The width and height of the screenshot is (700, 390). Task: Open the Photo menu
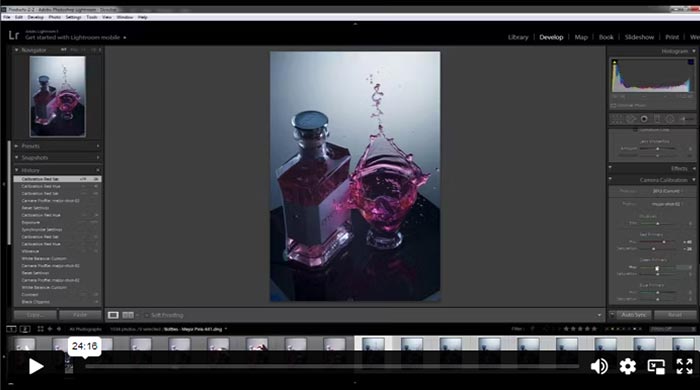coord(54,17)
